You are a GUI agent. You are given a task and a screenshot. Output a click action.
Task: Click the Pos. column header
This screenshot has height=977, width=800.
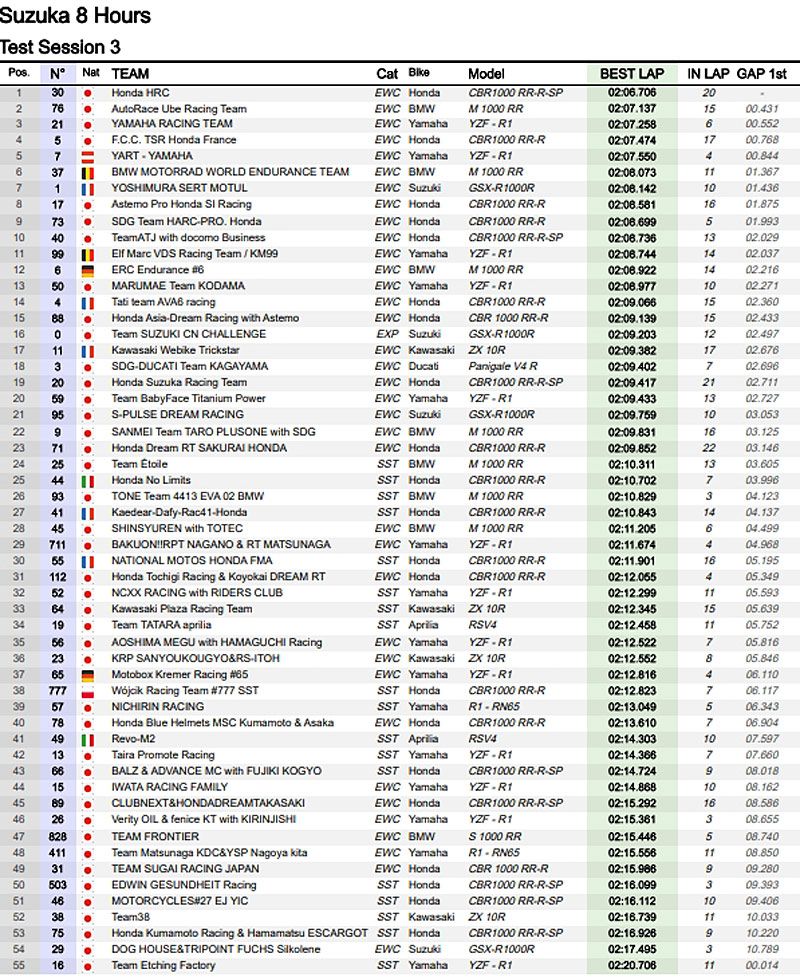(x=19, y=73)
